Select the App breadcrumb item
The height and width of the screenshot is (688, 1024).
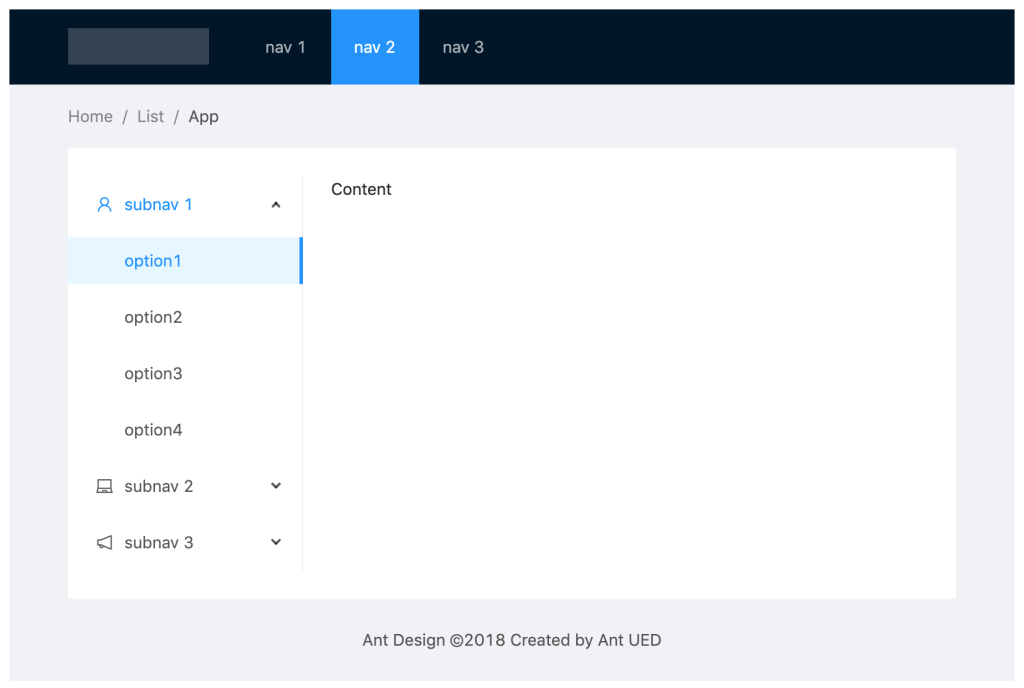click(x=203, y=116)
